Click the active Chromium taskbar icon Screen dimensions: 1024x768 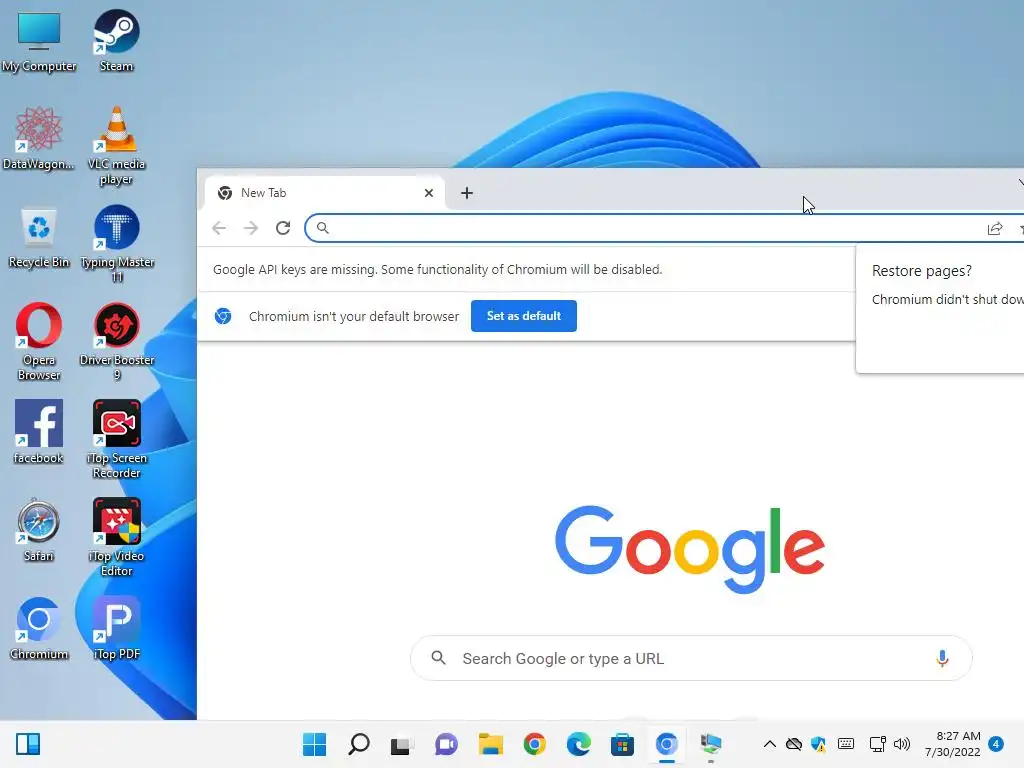pyautogui.click(x=667, y=744)
